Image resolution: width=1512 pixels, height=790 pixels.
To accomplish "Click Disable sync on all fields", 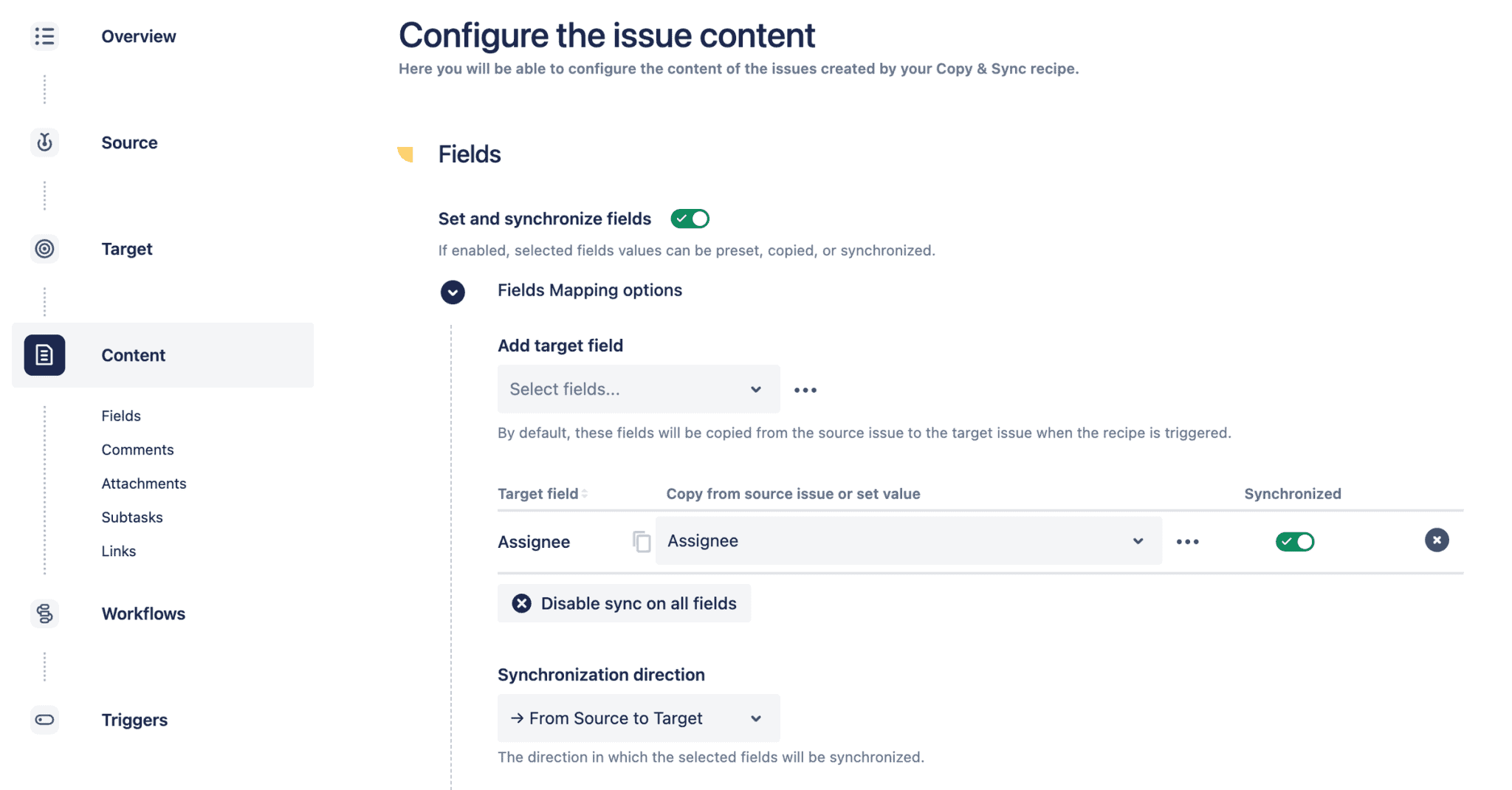I will click(x=624, y=603).
